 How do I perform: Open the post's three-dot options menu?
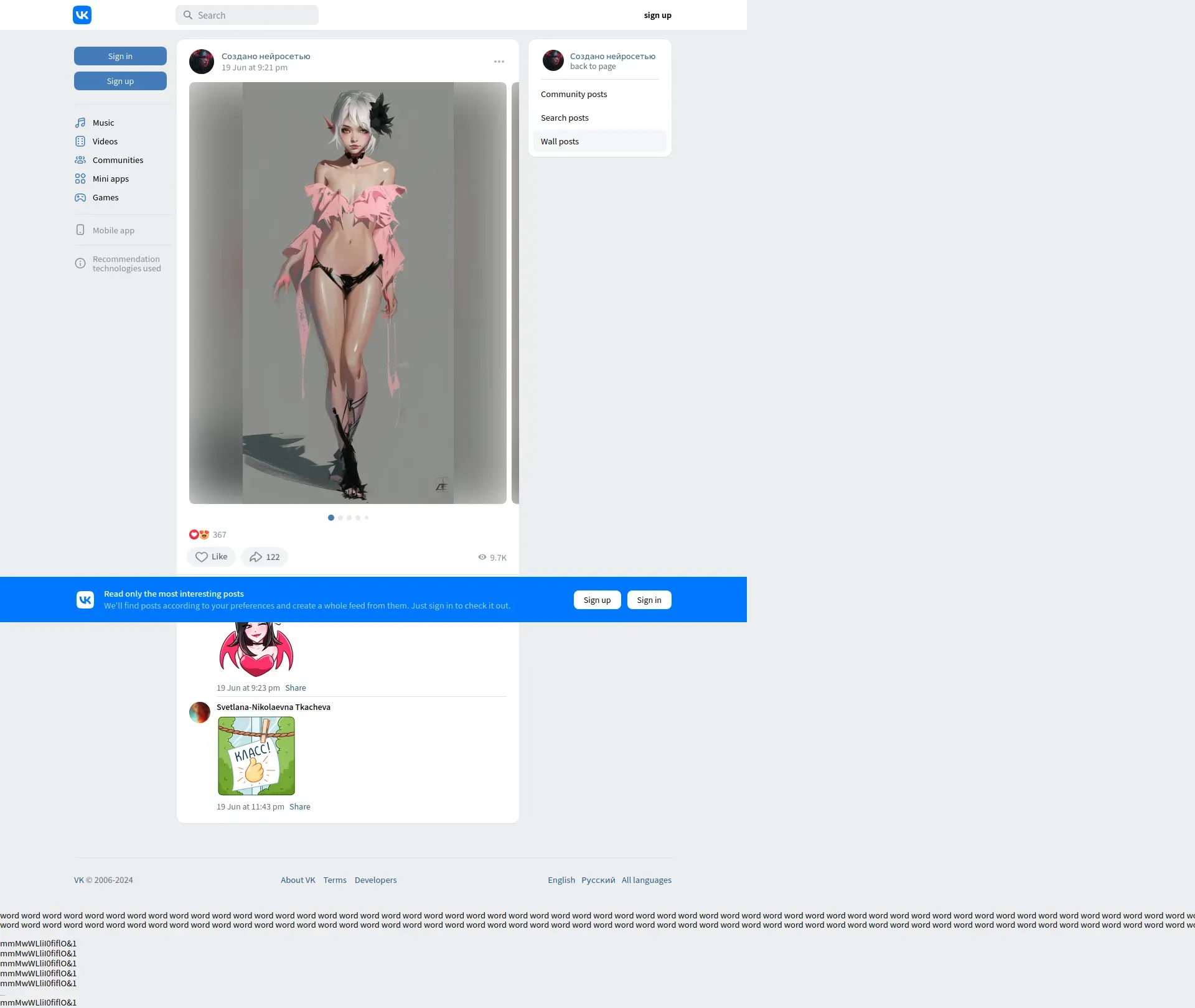coord(499,62)
